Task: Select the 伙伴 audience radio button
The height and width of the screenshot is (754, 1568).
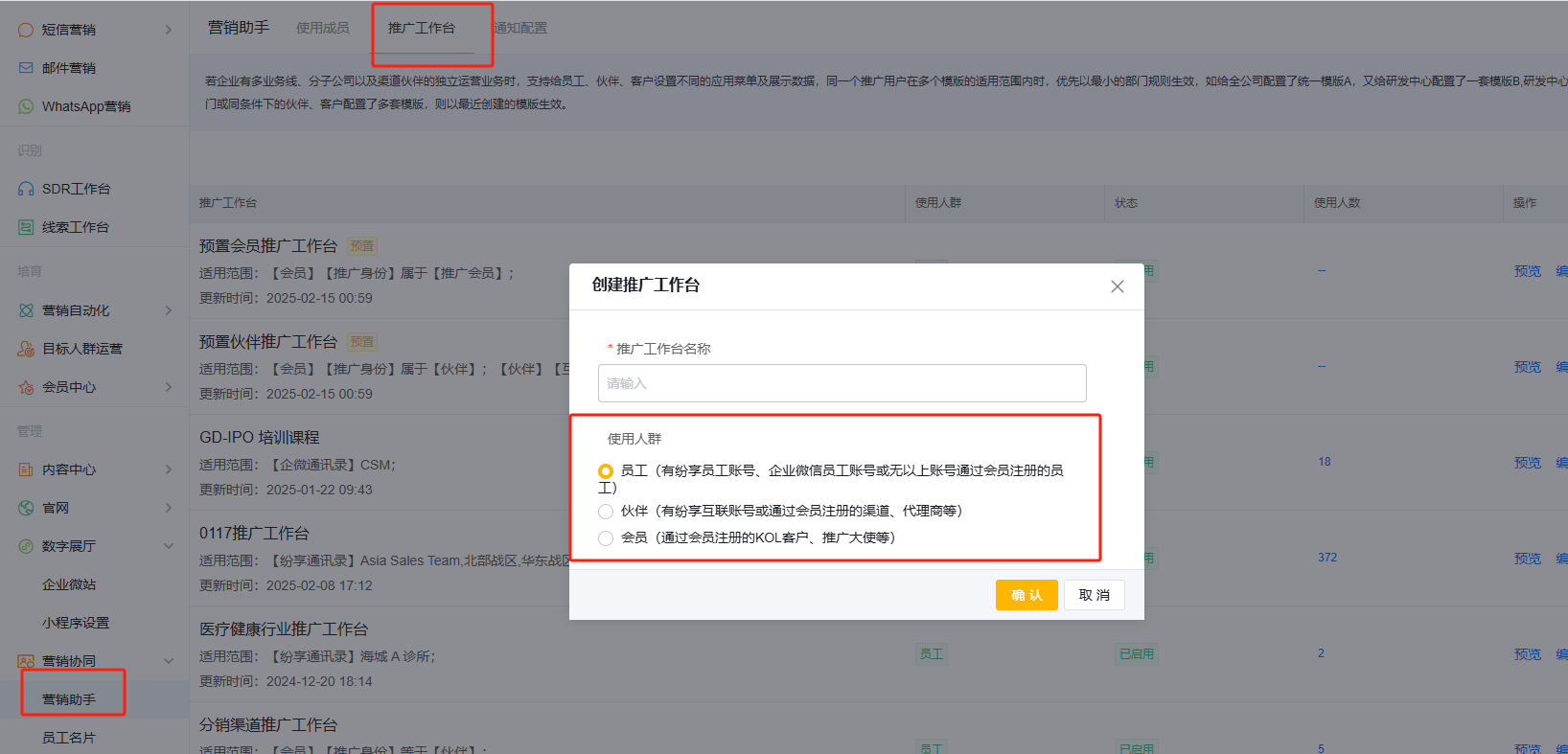Action: click(606, 512)
